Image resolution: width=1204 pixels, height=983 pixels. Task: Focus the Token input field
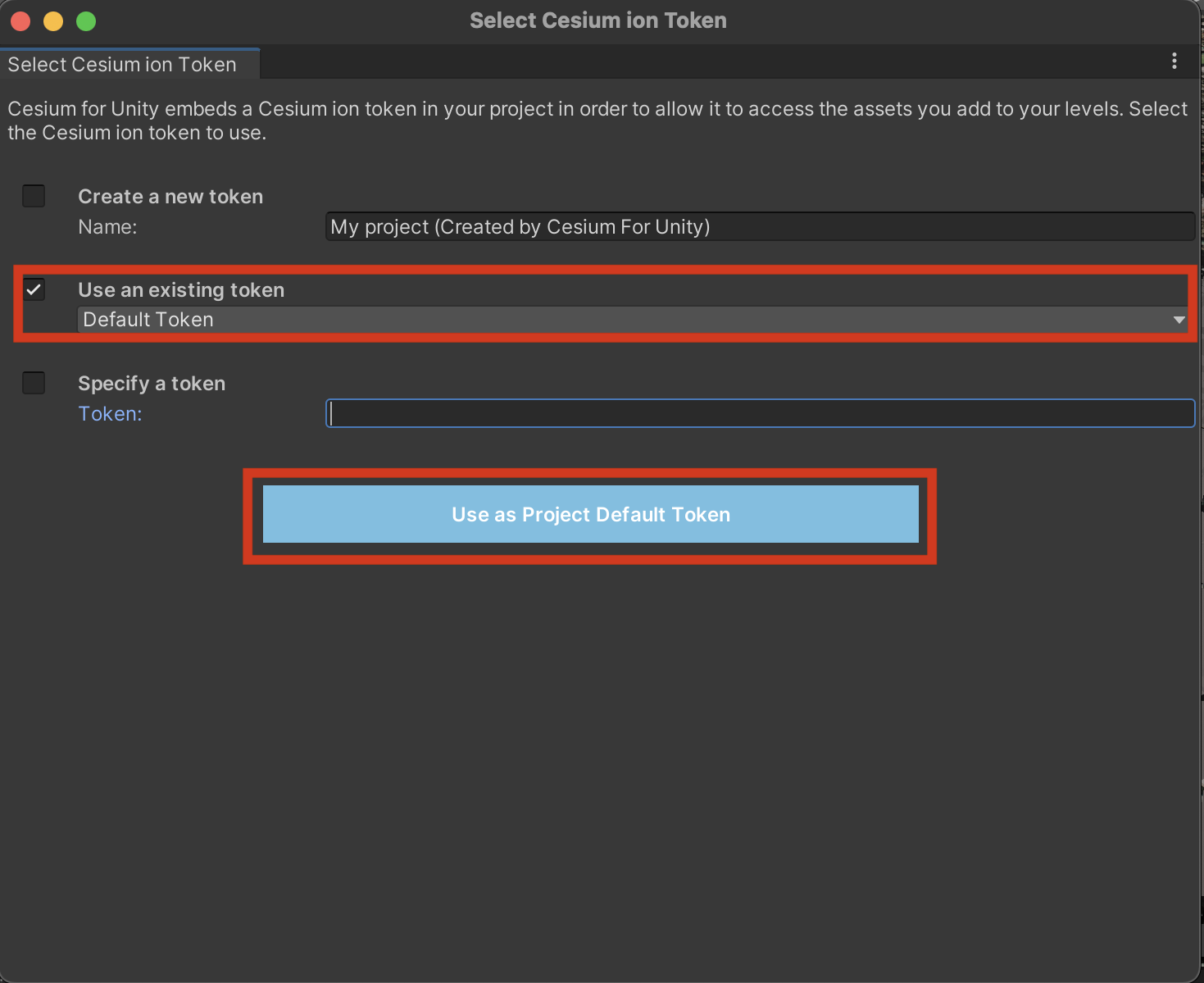tap(760, 413)
